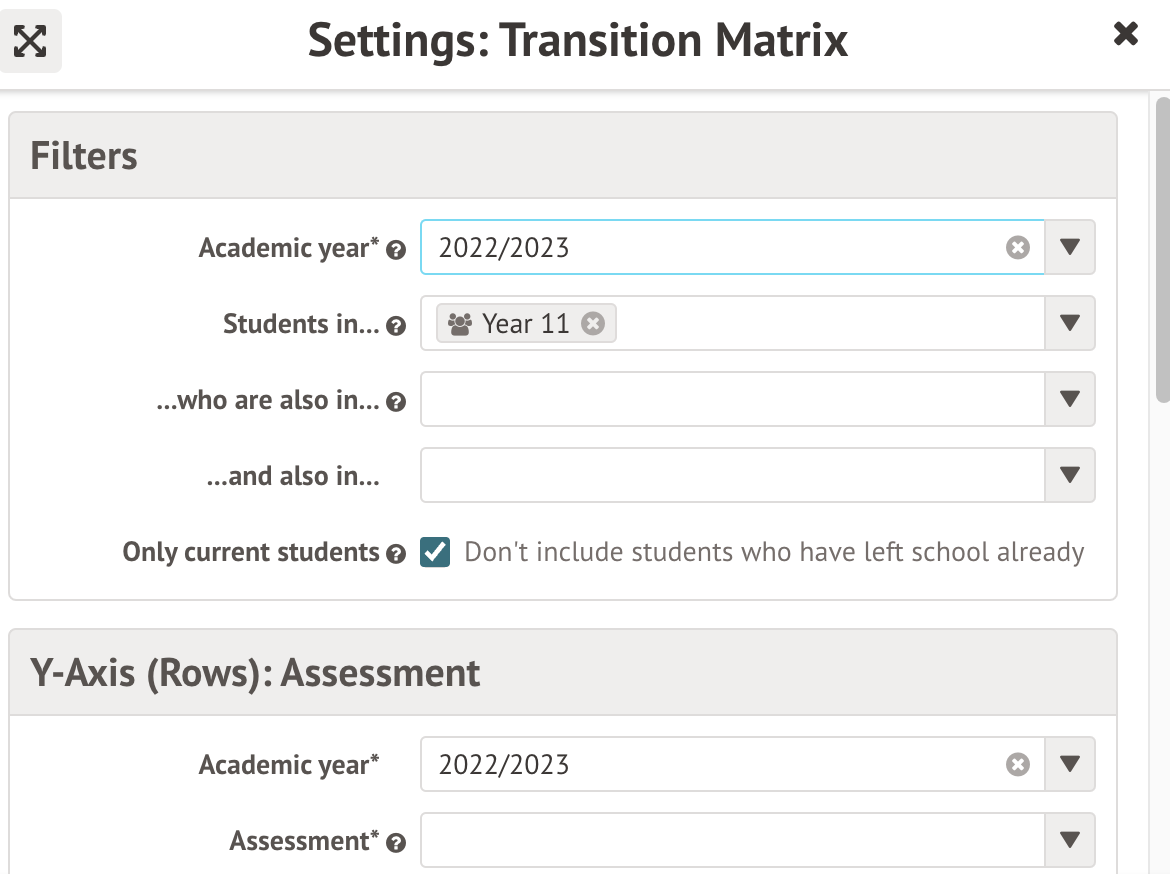
Task: Click into the Assessment input field
Action: coord(732,841)
